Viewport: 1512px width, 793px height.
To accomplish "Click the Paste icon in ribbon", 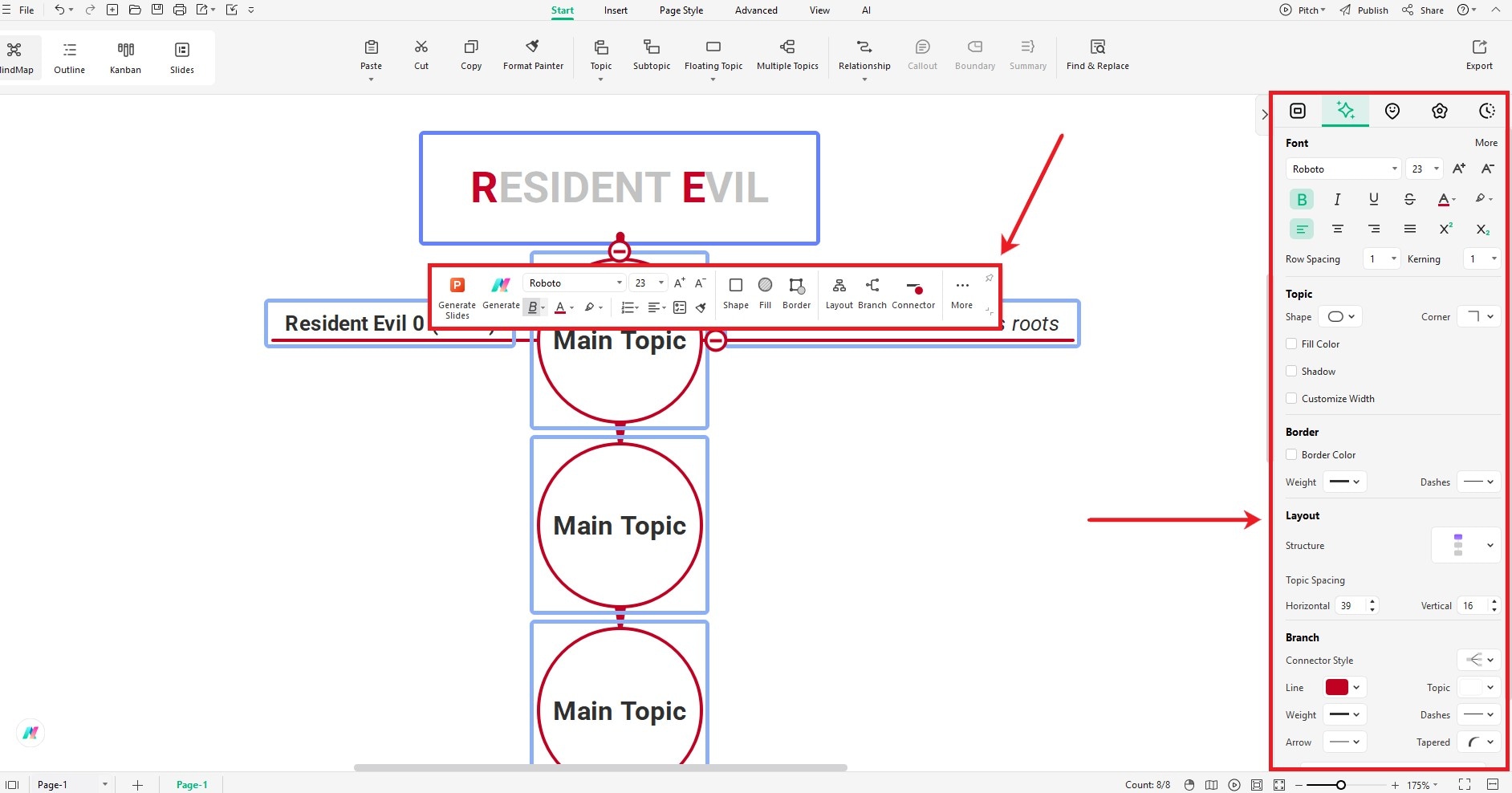I will pos(371,47).
